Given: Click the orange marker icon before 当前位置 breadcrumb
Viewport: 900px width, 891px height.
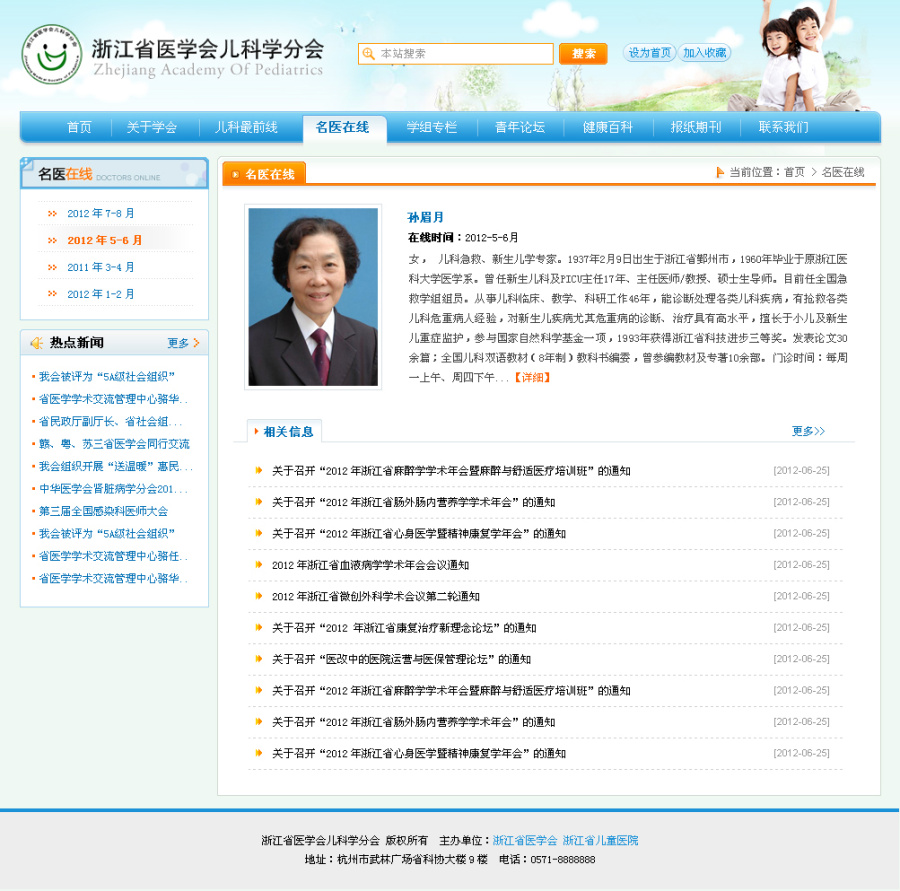Looking at the screenshot, I should click(x=719, y=171).
